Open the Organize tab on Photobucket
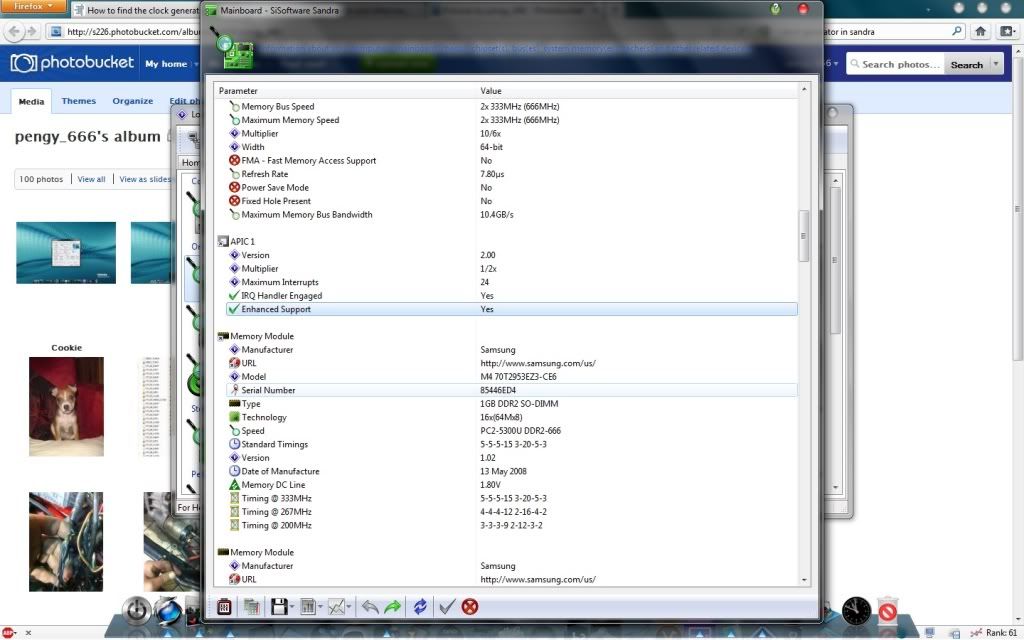Image resolution: width=1024 pixels, height=640 pixels. pyautogui.click(x=133, y=101)
